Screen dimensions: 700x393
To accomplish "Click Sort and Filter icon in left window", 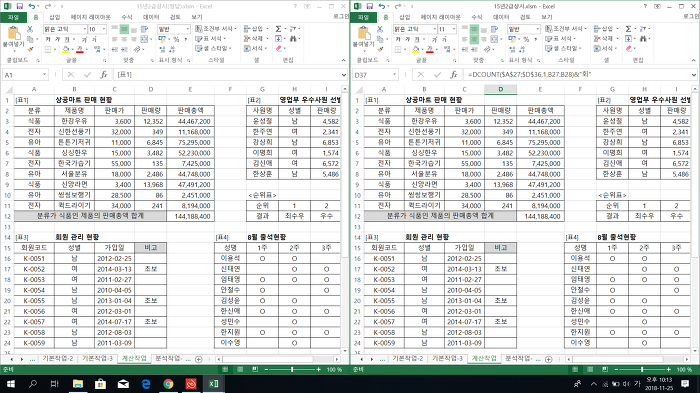I will click(x=293, y=29).
